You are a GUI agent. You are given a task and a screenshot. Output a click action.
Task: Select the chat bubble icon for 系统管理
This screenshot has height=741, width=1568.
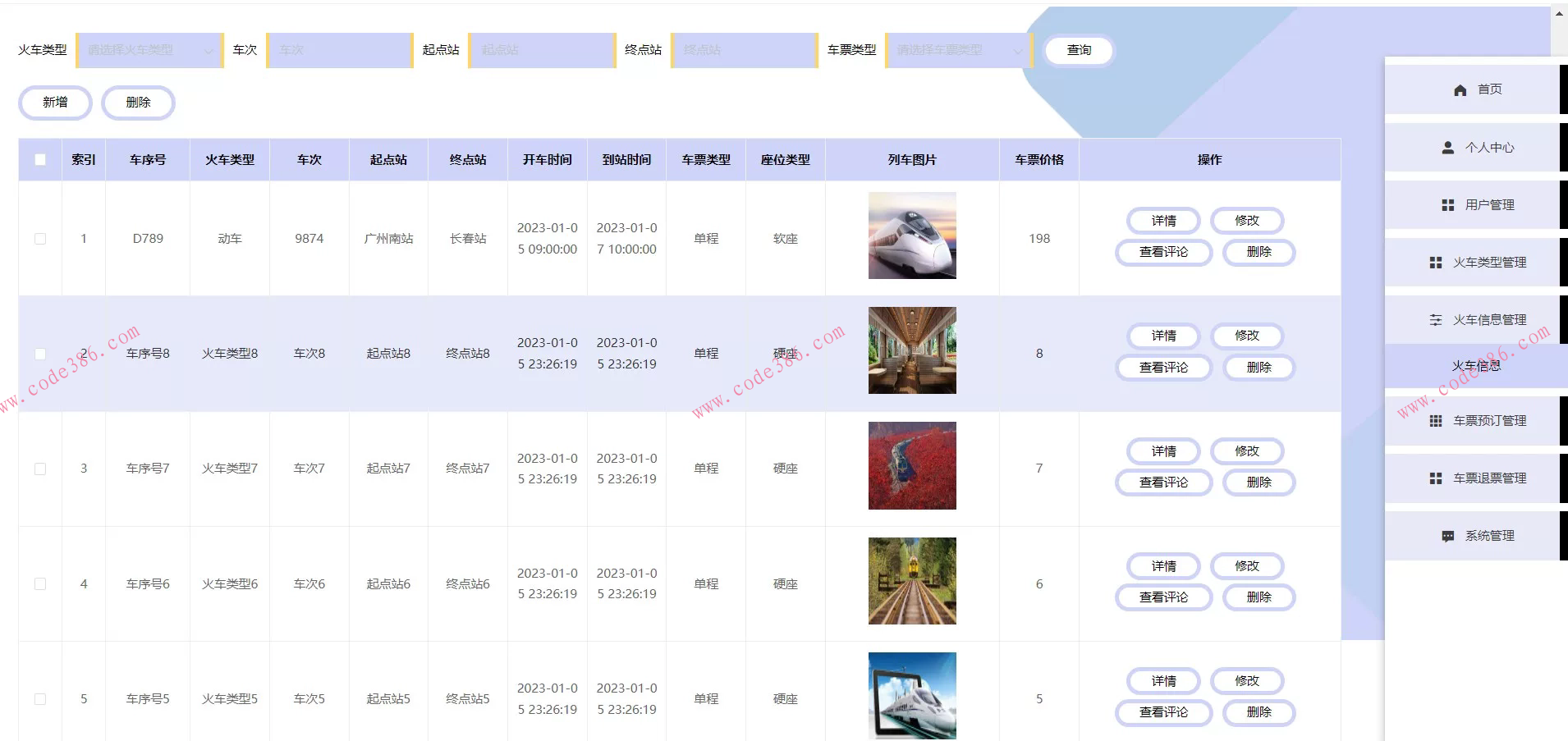[1447, 535]
